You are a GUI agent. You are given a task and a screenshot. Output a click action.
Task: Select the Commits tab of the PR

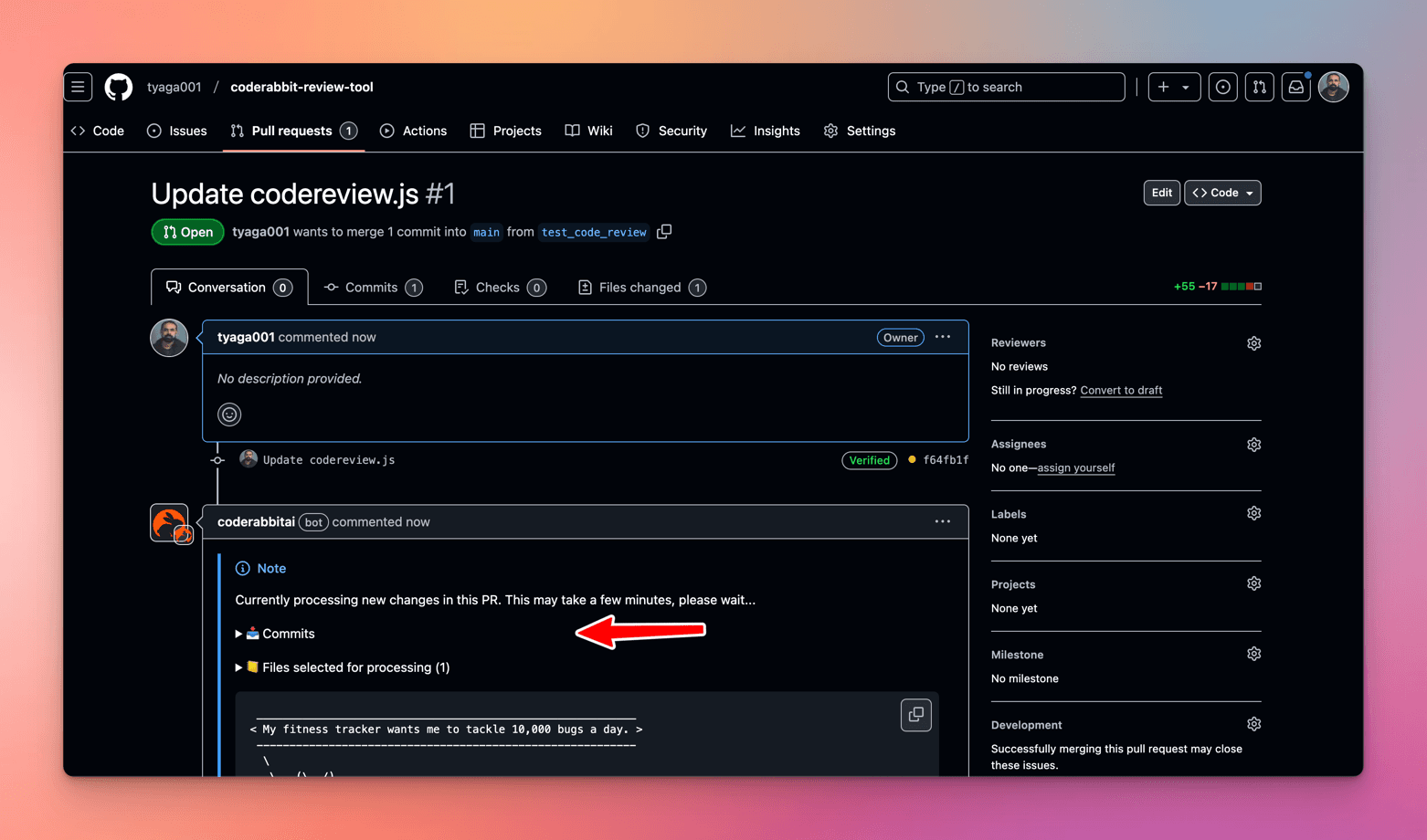click(x=373, y=288)
